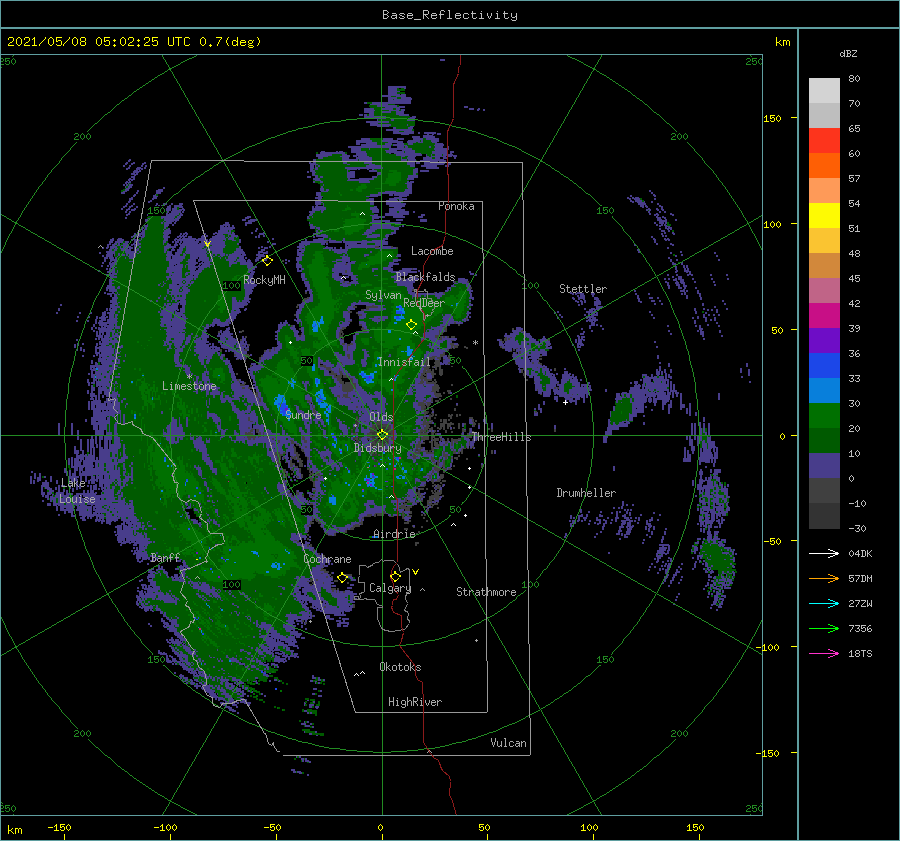Click the yellow radar-site diamond at map center

point(382,435)
